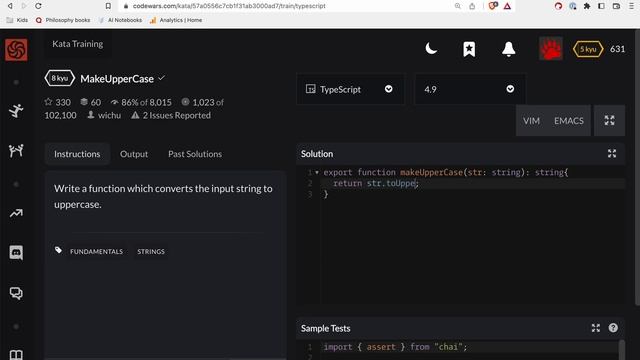Open the Codewars home logo
This screenshot has width=640, height=360.
coord(16,49)
